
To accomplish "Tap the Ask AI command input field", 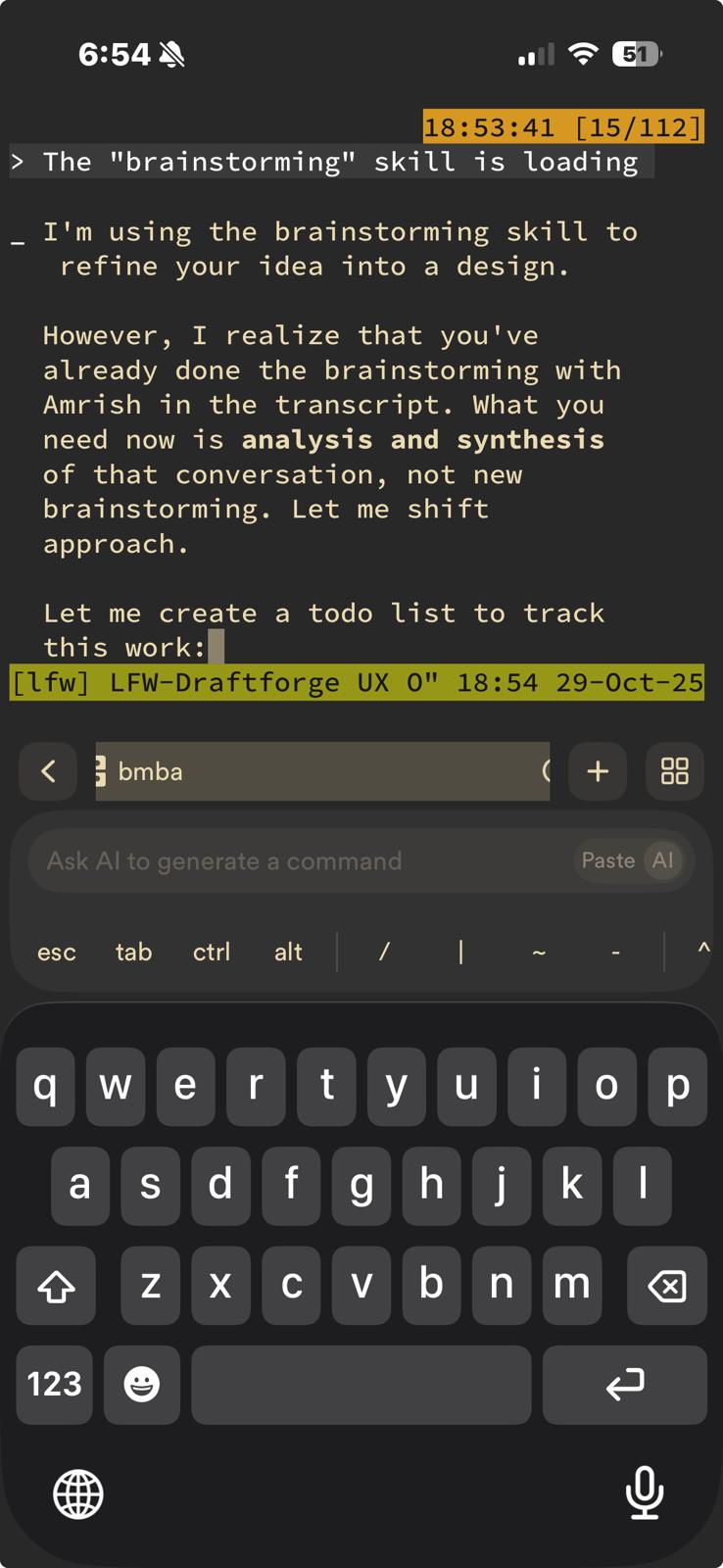I will [294, 860].
